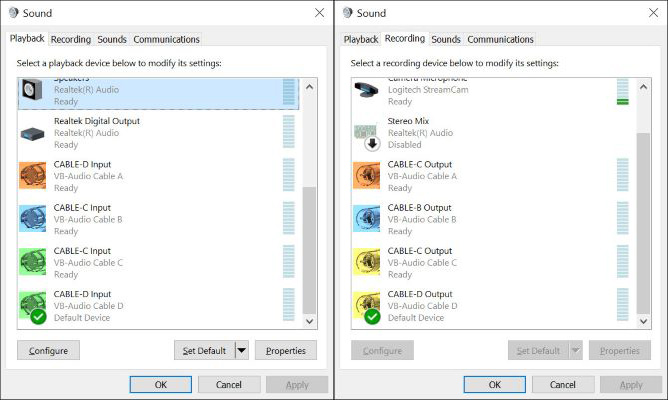Click the "VB-Audio Cable C" text in recording list
Screen dimensions: 668x400
[x=422, y=263]
